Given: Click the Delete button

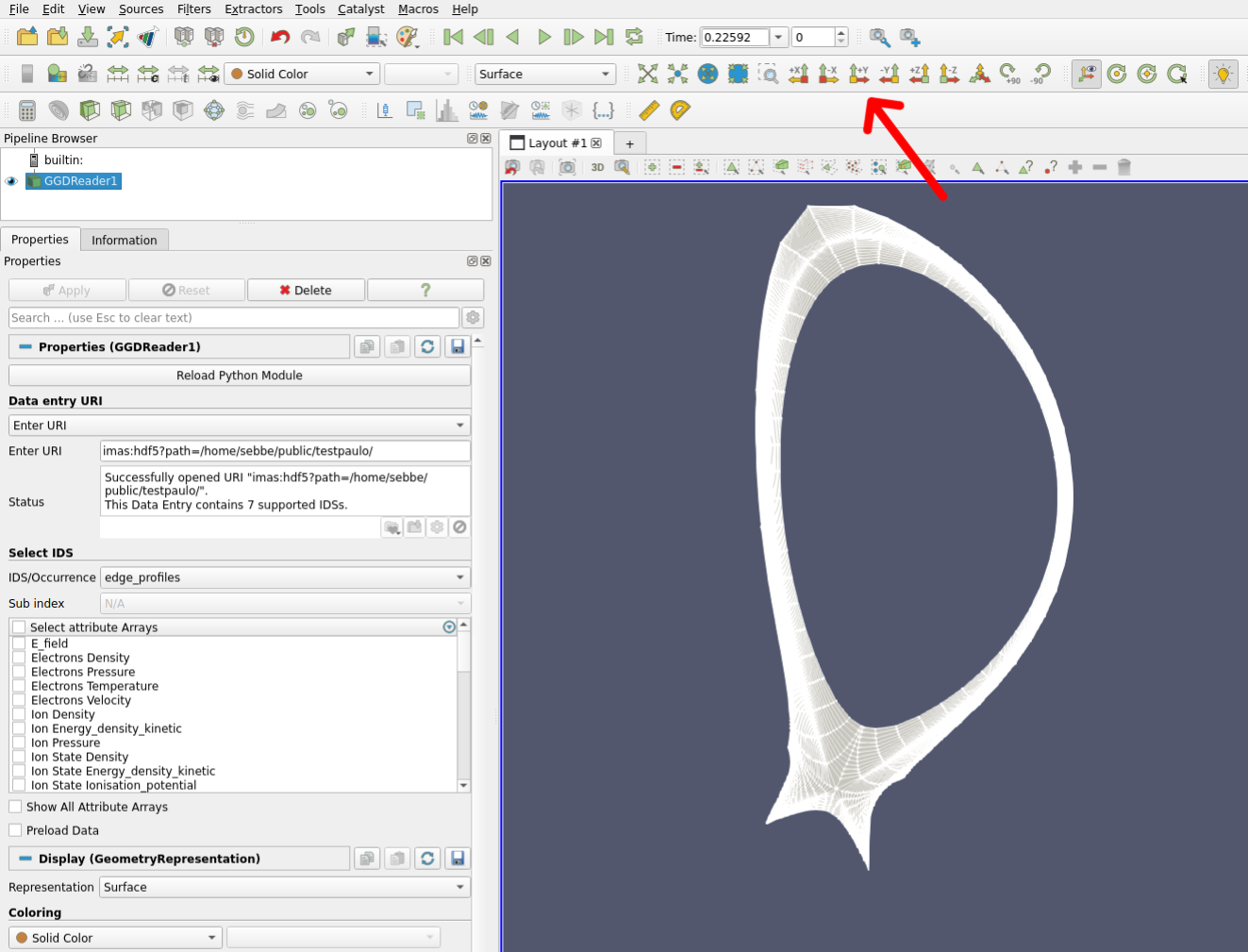Looking at the screenshot, I should click(x=306, y=291).
